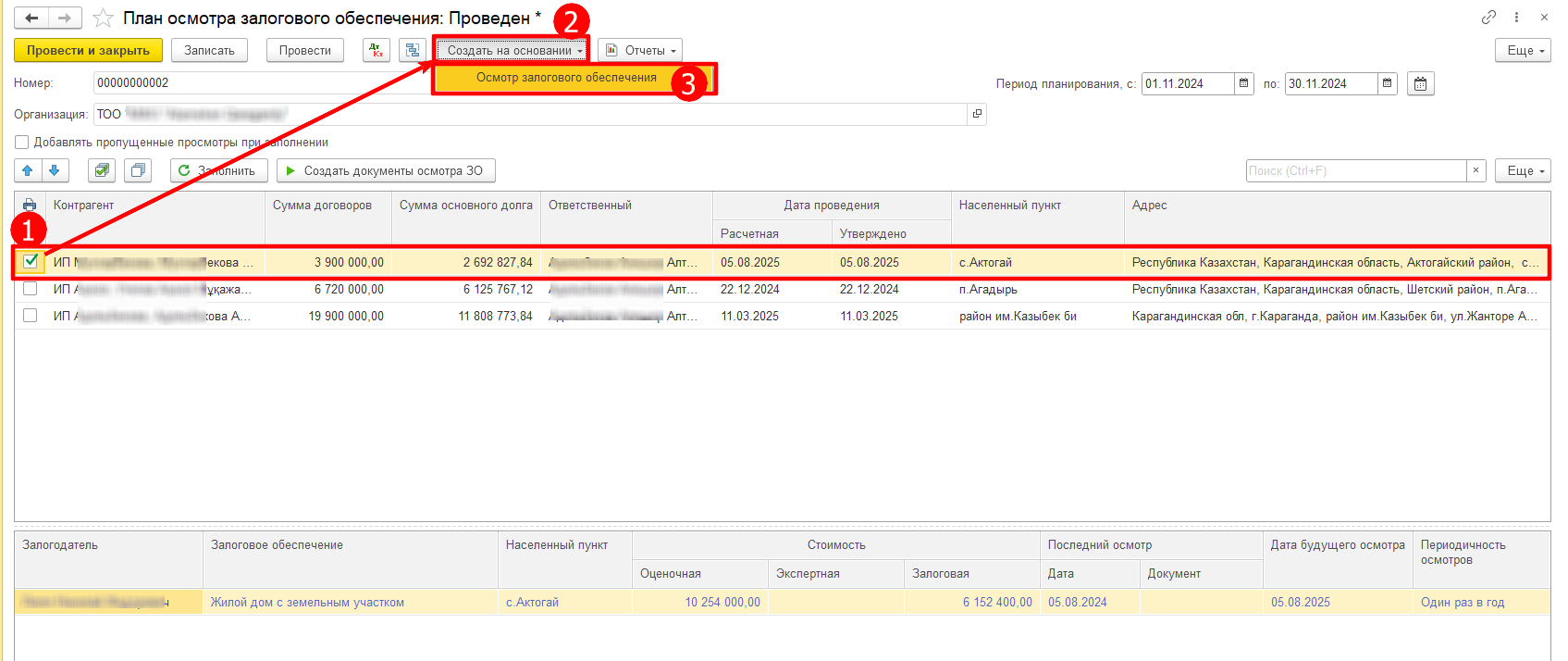
Task: Select the Оценочная value 10 254 000,00
Action: point(700,602)
